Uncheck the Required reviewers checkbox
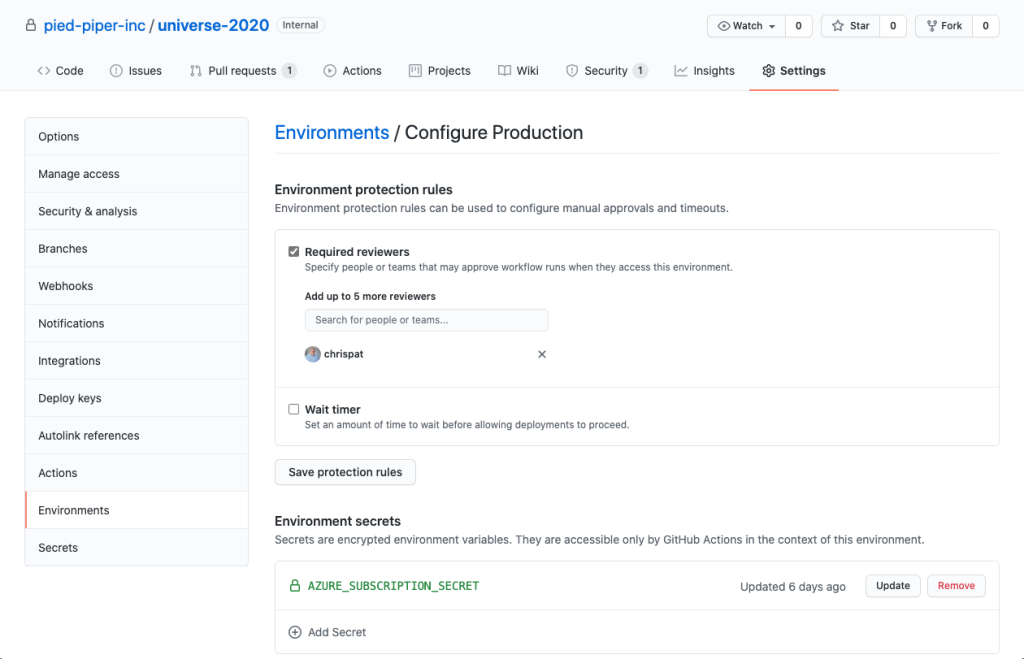The image size is (1024, 659). click(294, 252)
